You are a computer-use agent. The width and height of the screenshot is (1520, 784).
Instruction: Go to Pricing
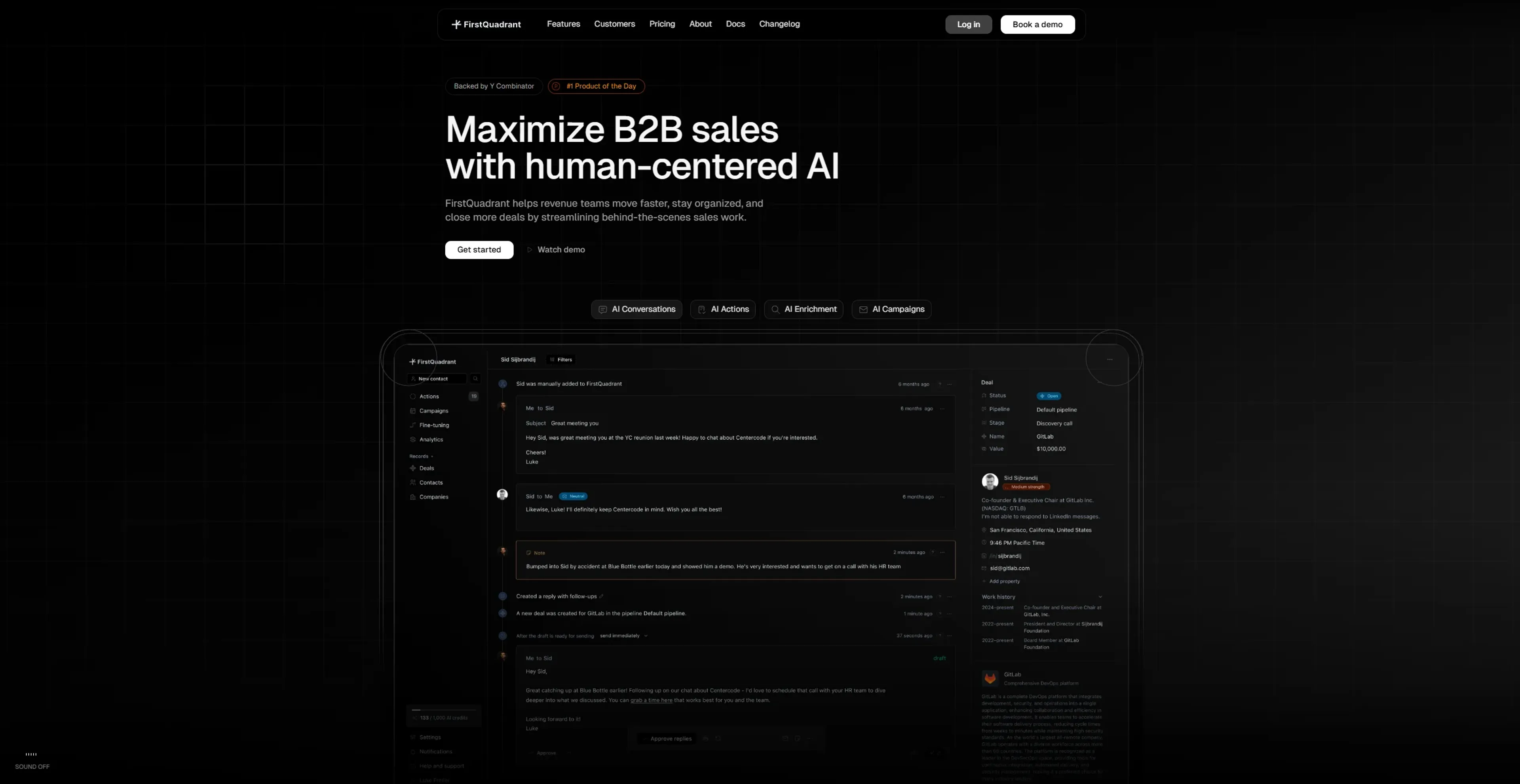pyautogui.click(x=661, y=24)
